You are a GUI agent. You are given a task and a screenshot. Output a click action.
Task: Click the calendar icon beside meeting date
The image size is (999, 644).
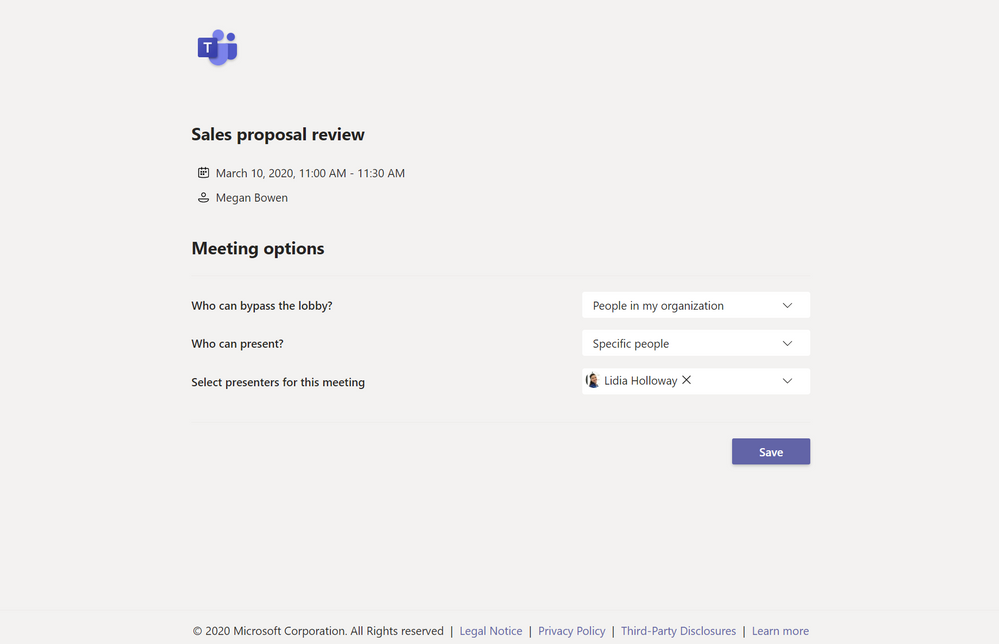[203, 173]
